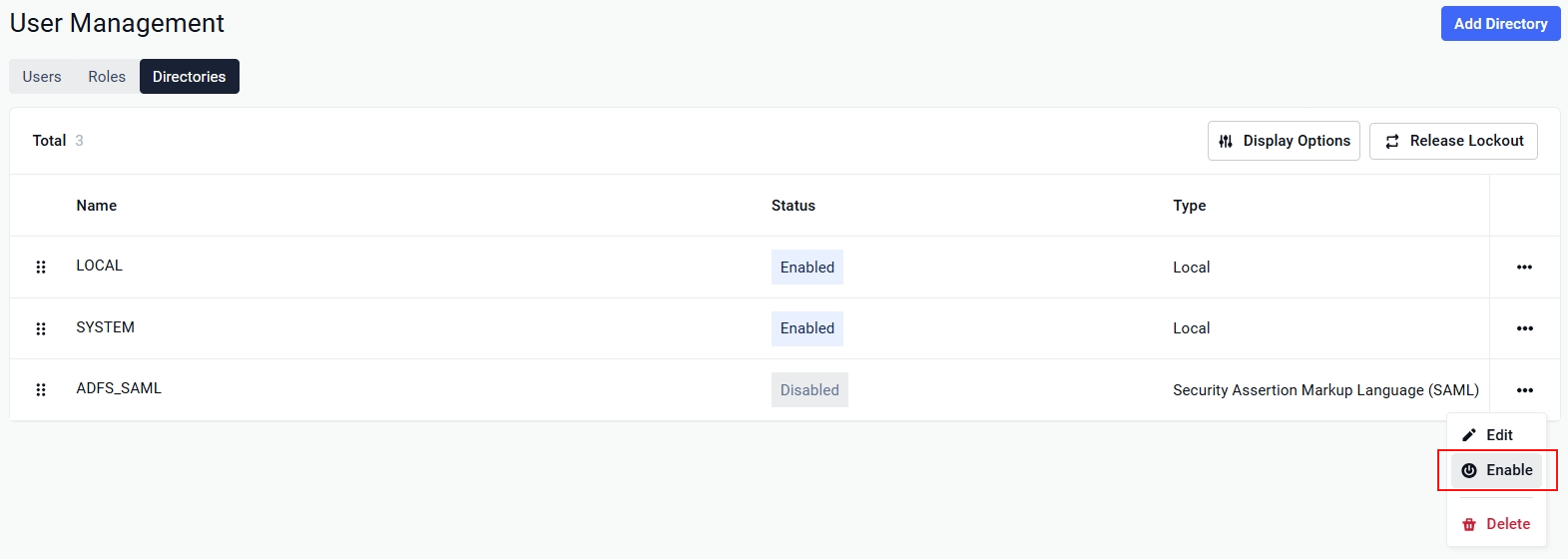Image resolution: width=1568 pixels, height=559 pixels.
Task: Click the Name column header
Action: [x=97, y=206]
